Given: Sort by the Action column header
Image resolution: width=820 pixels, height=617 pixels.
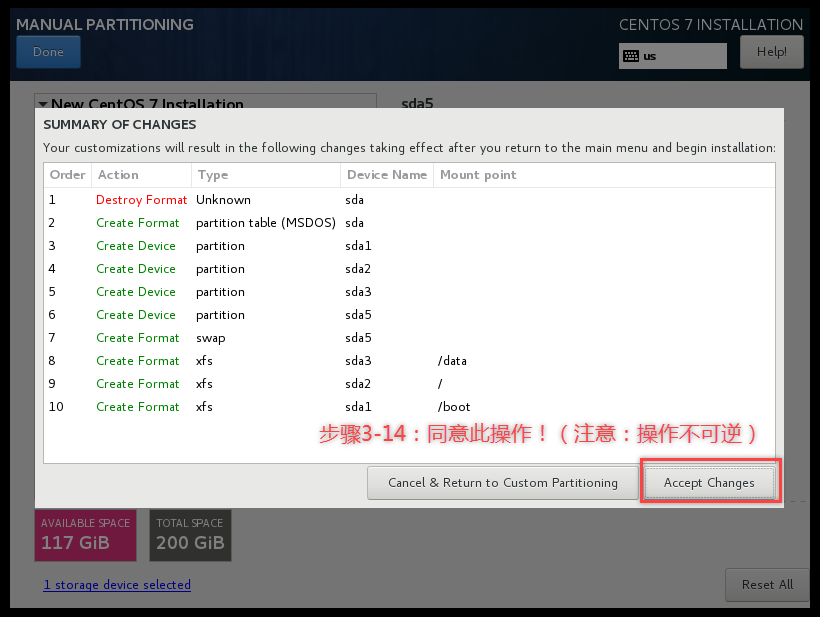Looking at the screenshot, I should click(x=141, y=175).
